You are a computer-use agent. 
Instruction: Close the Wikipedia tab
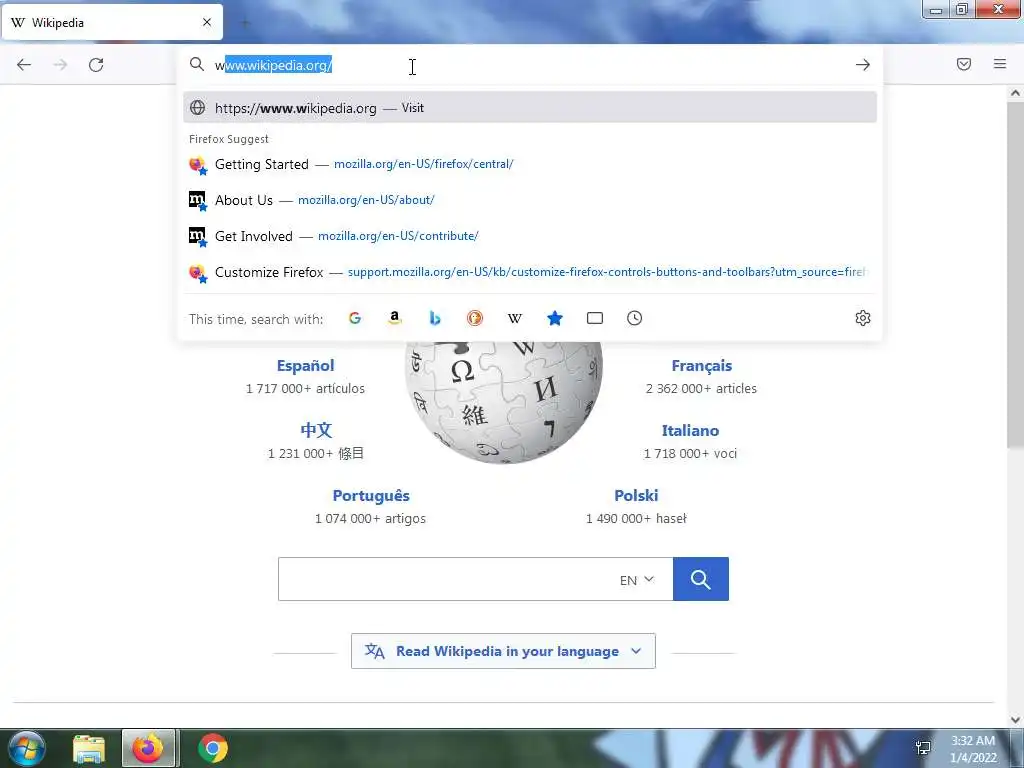click(207, 22)
